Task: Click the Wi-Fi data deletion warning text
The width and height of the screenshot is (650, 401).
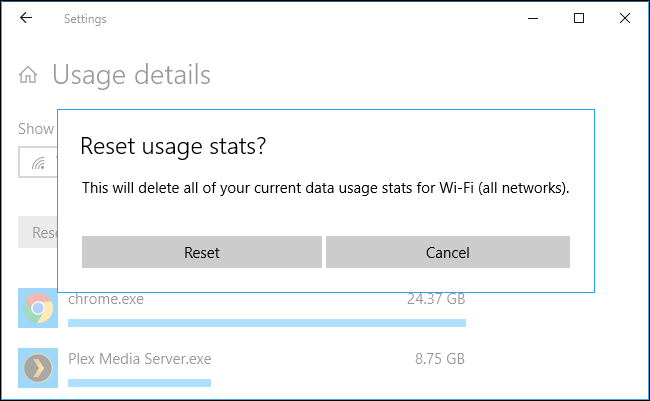Action: click(325, 187)
